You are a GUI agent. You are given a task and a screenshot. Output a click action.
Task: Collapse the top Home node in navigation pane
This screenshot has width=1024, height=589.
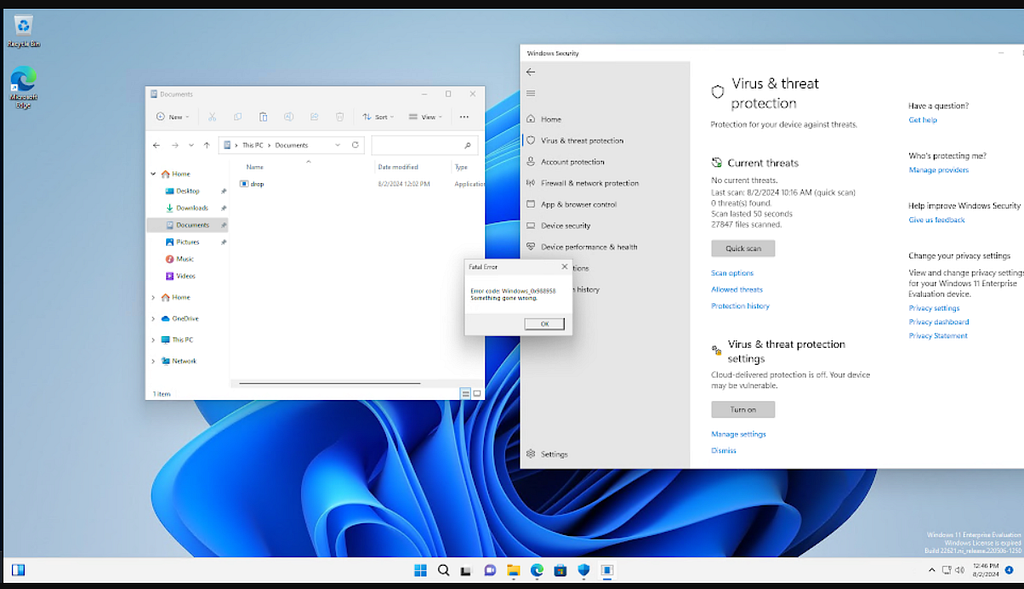(x=153, y=174)
